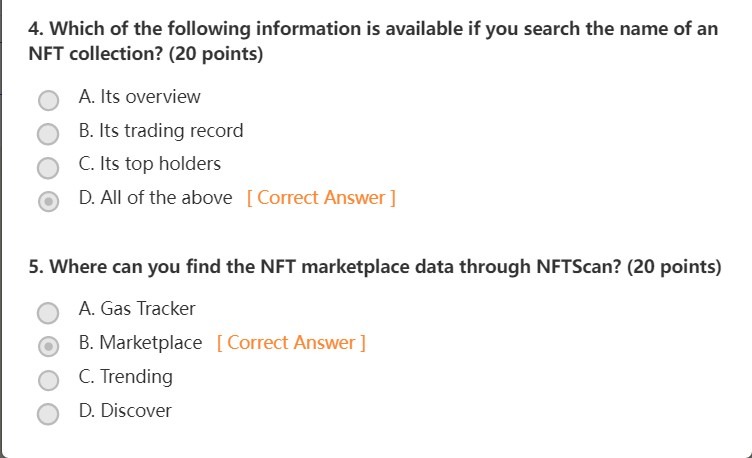Click the 'A. Gas Tracker' option text
752x458 pixels.
pyautogui.click(x=136, y=309)
